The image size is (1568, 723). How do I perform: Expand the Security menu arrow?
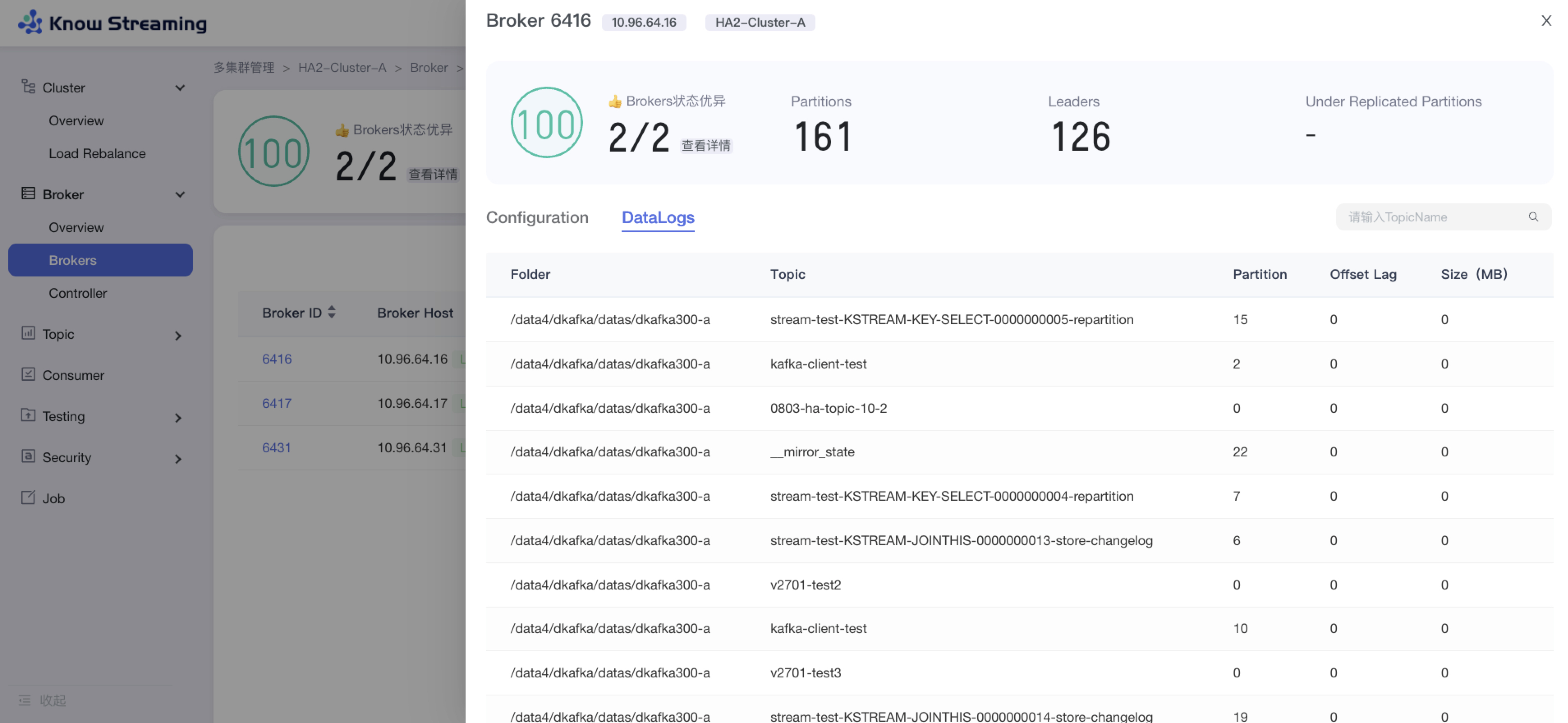[x=178, y=458]
